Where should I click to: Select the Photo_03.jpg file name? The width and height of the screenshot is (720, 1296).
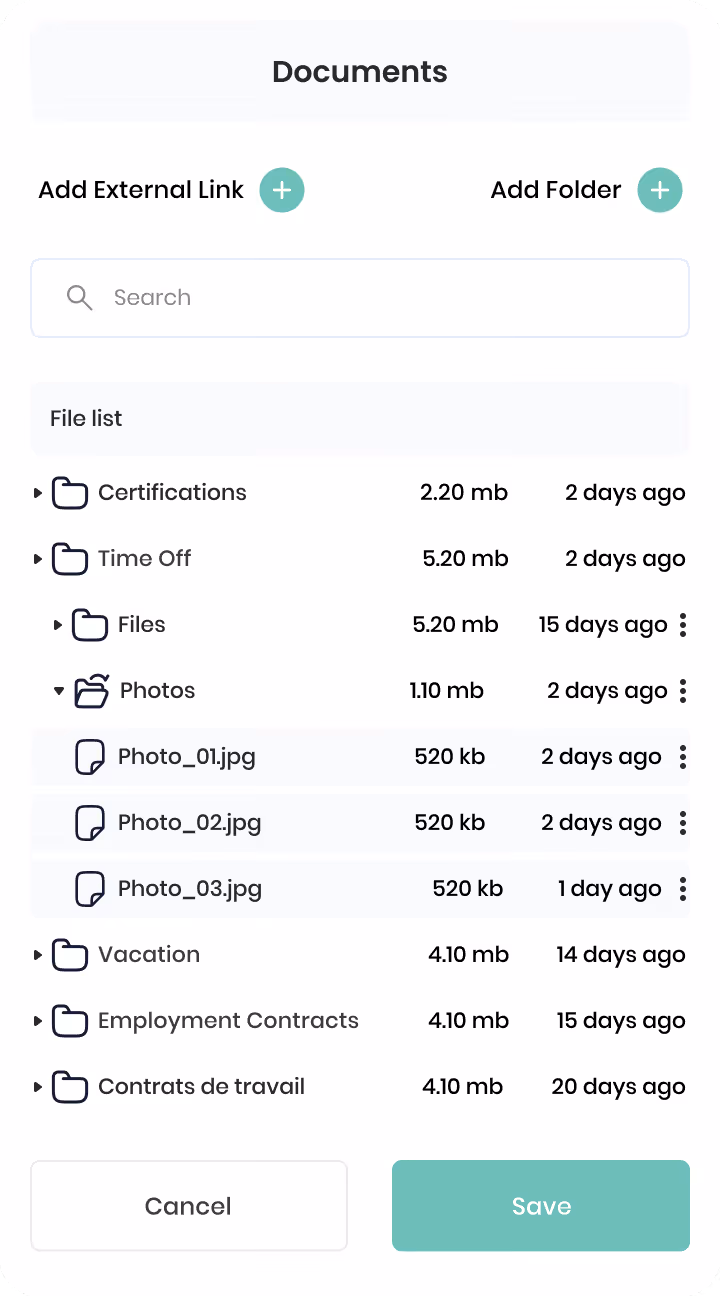pos(190,889)
